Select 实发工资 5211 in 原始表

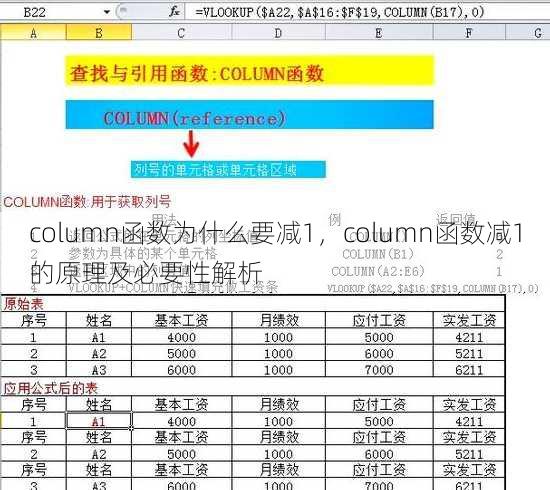click(469, 353)
